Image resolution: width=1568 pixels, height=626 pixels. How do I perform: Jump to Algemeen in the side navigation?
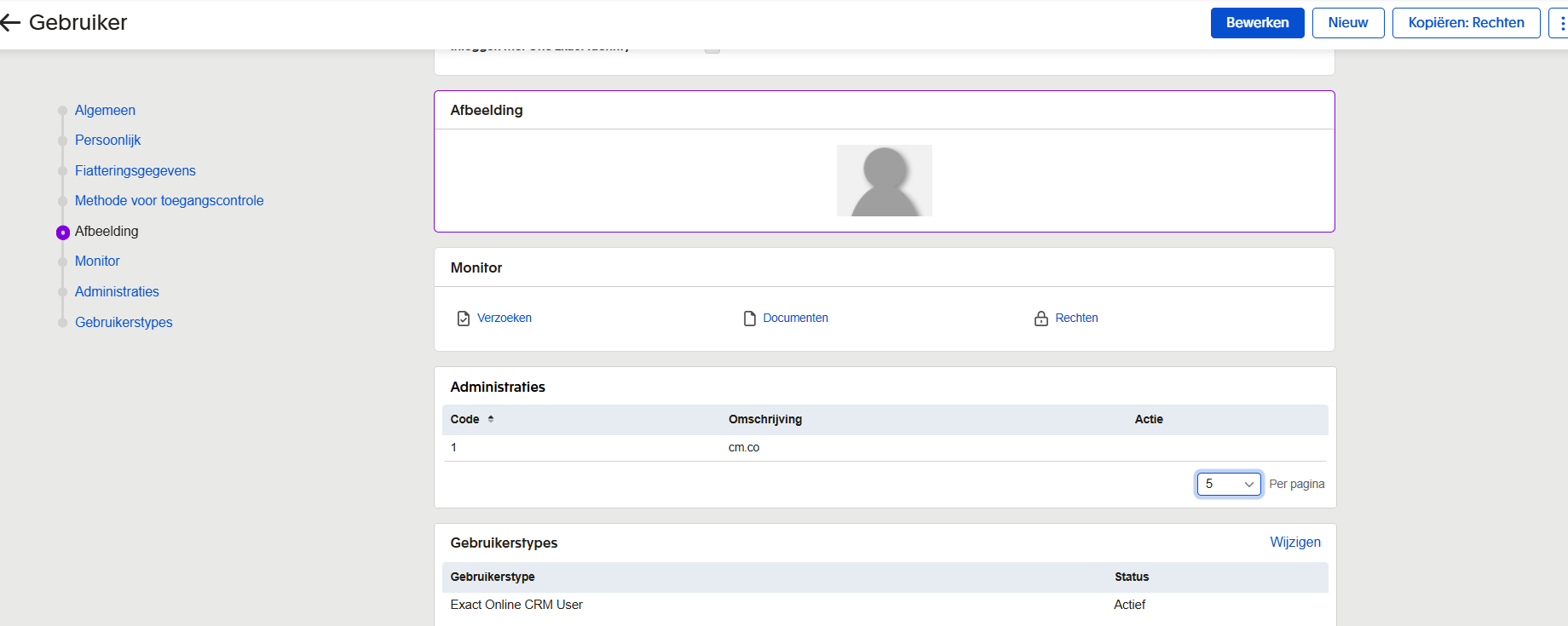105,111
